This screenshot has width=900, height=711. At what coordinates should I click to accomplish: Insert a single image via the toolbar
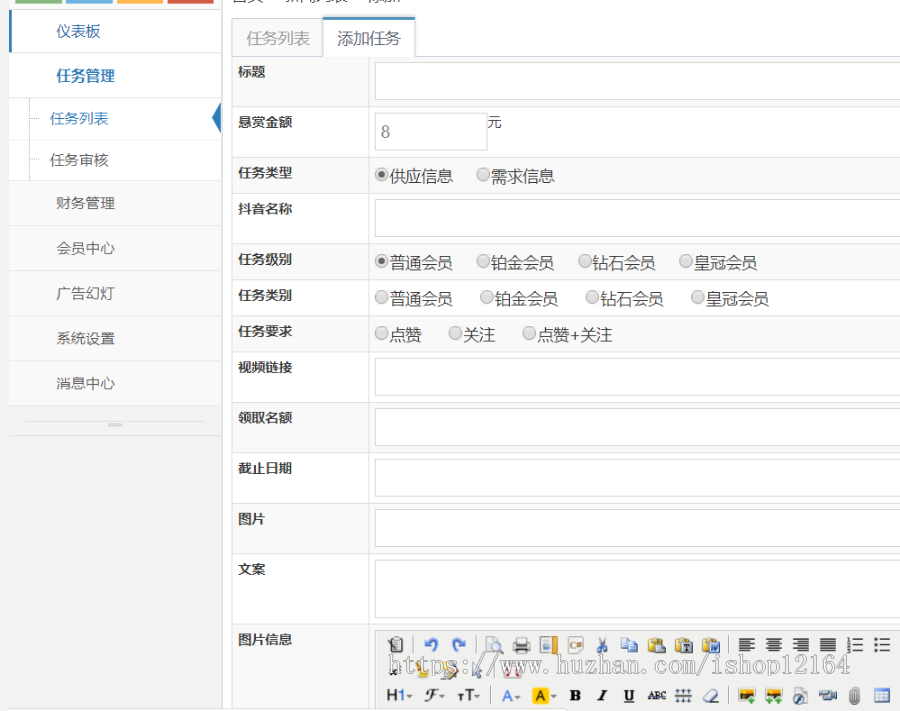pyautogui.click(x=746, y=696)
